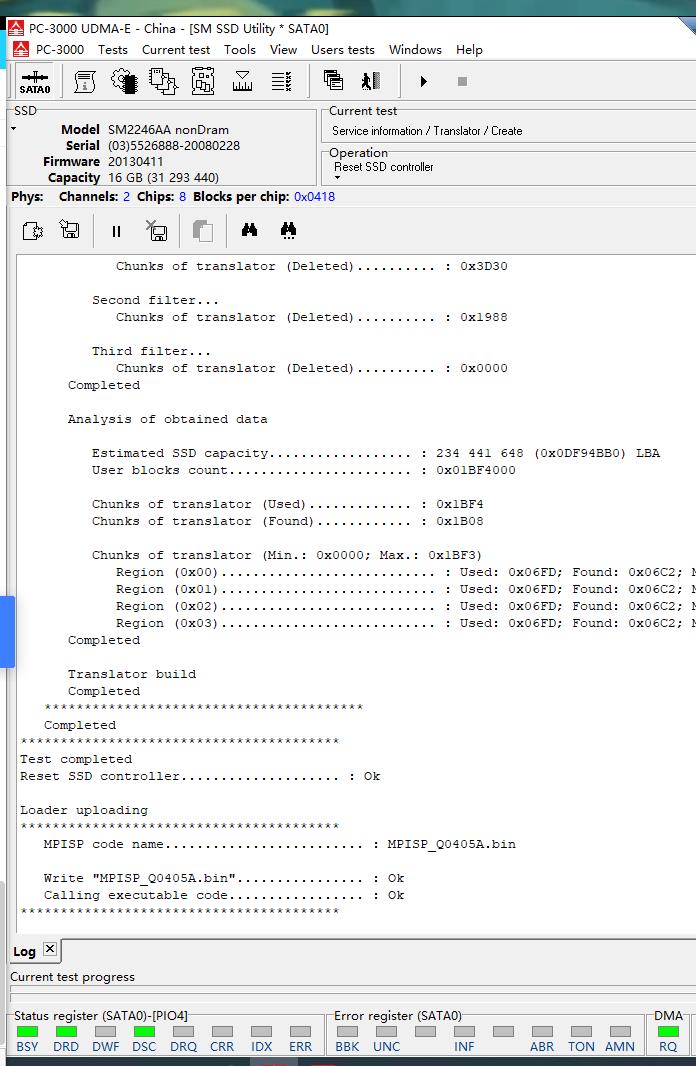Click the IDX status indicator
The height and width of the screenshot is (1066, 696).
click(261, 1031)
